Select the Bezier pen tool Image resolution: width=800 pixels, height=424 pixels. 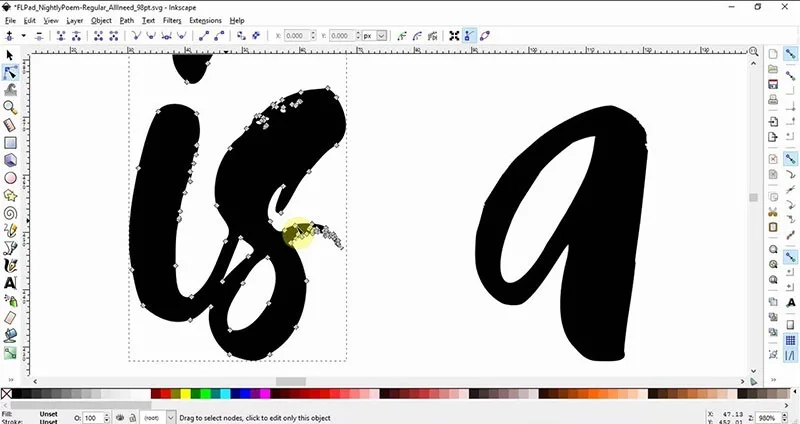(x=10, y=248)
